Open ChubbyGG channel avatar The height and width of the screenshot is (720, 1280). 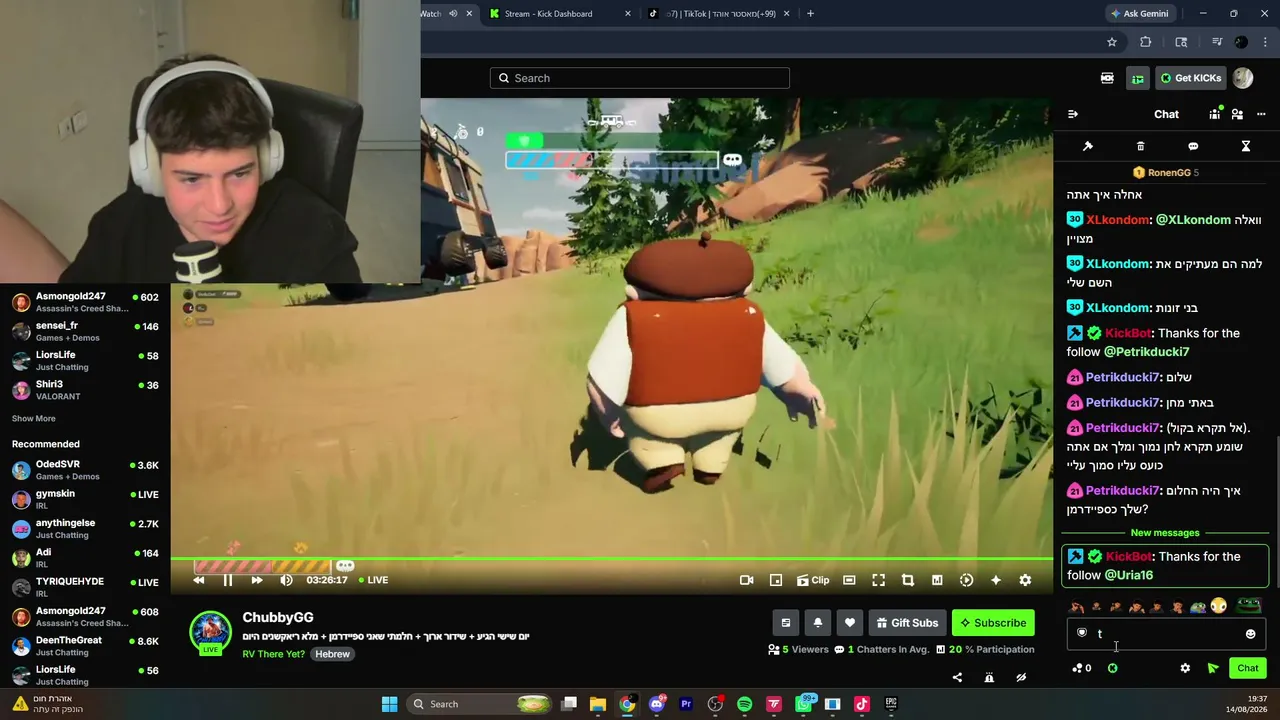click(210, 632)
